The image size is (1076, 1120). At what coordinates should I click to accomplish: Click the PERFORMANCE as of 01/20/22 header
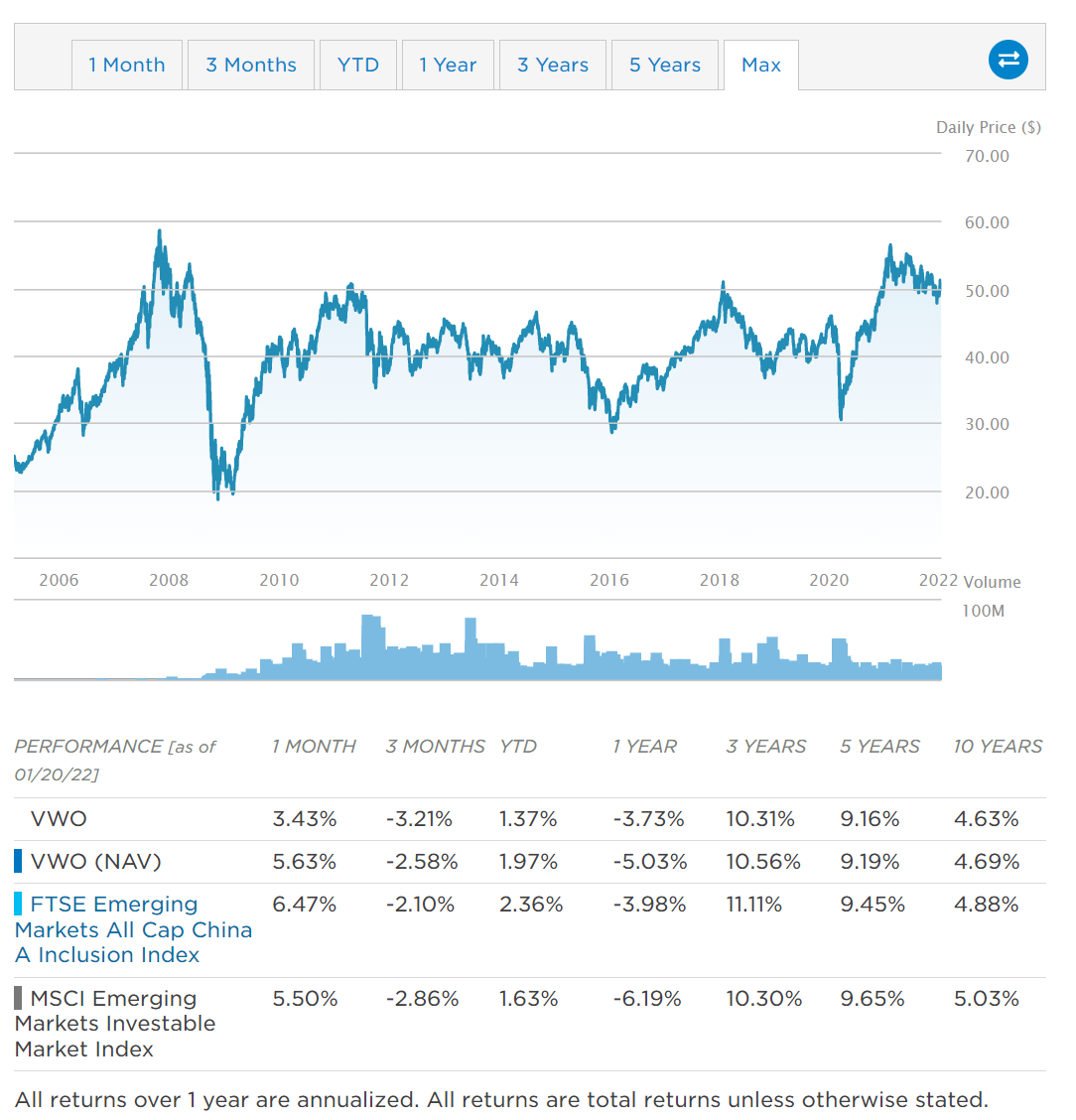pos(115,760)
